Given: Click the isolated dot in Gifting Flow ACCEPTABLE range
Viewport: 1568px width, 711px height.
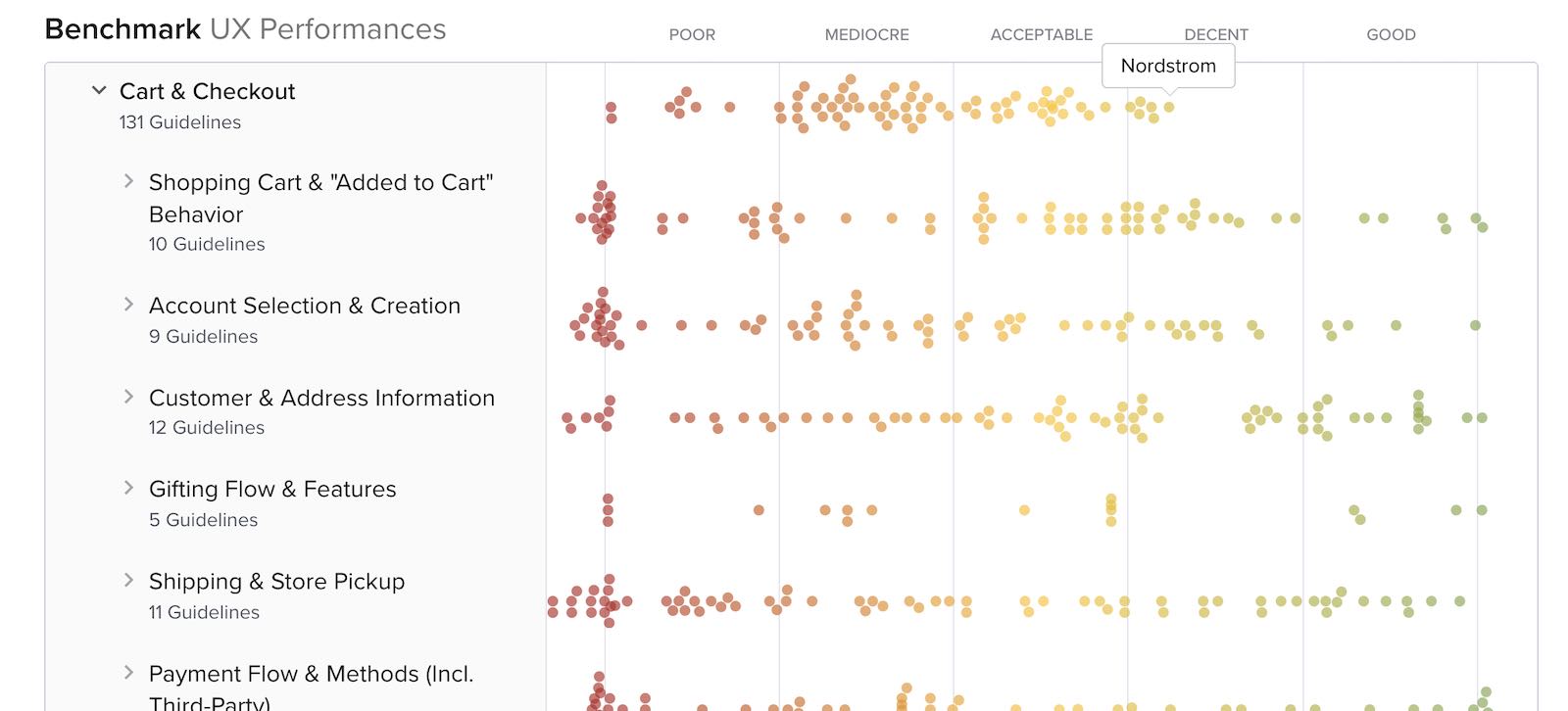Looking at the screenshot, I should coord(1024,510).
